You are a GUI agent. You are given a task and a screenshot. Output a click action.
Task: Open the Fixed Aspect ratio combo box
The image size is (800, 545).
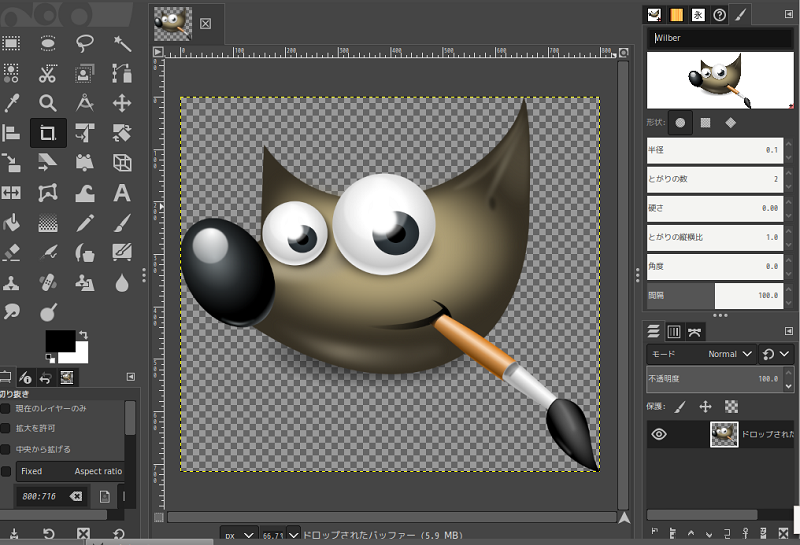pyautogui.click(x=71, y=472)
